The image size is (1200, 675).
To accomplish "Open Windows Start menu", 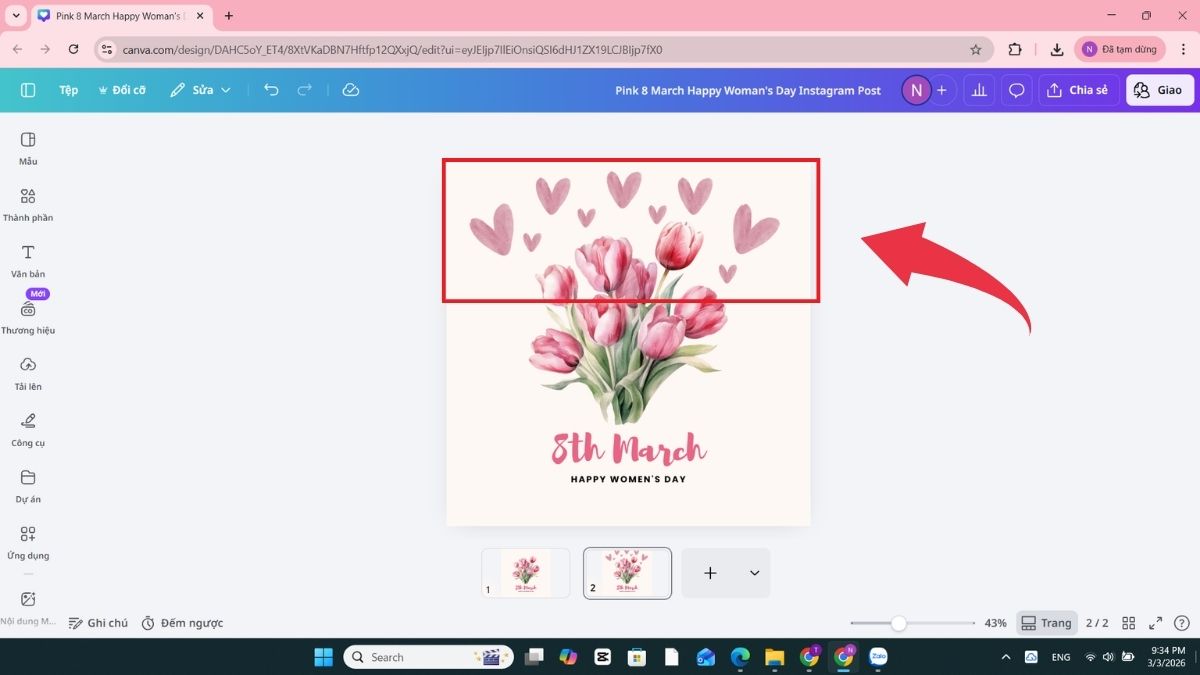I will pyautogui.click(x=324, y=657).
